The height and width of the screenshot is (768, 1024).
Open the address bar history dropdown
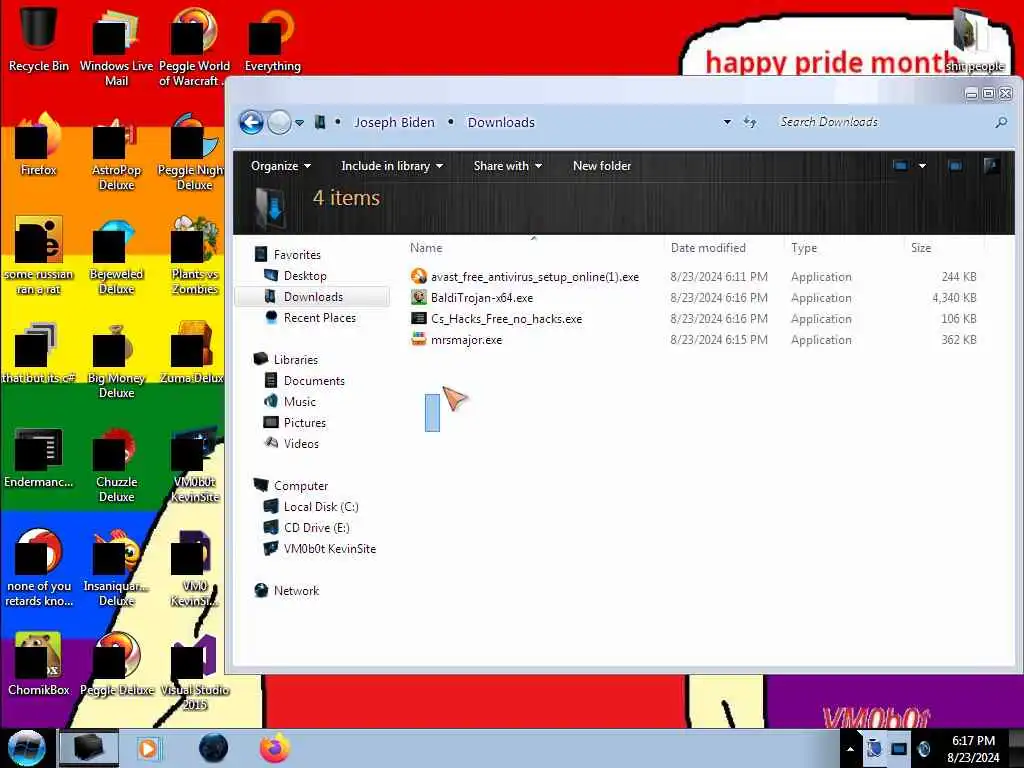[x=727, y=122]
